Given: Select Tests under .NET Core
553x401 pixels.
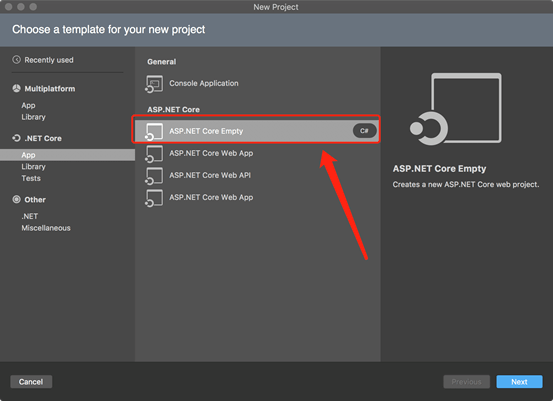Looking at the screenshot, I should coord(31,178).
